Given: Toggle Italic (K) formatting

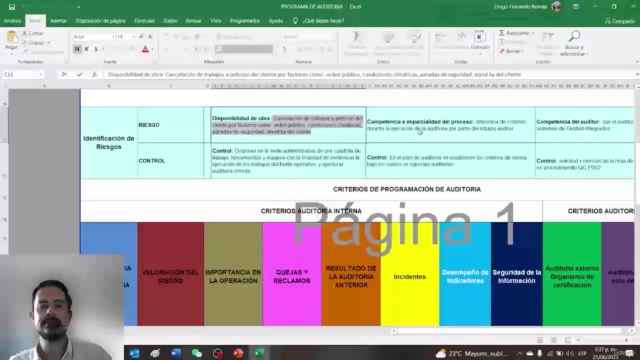Looking at the screenshot, I should click(x=87, y=49).
